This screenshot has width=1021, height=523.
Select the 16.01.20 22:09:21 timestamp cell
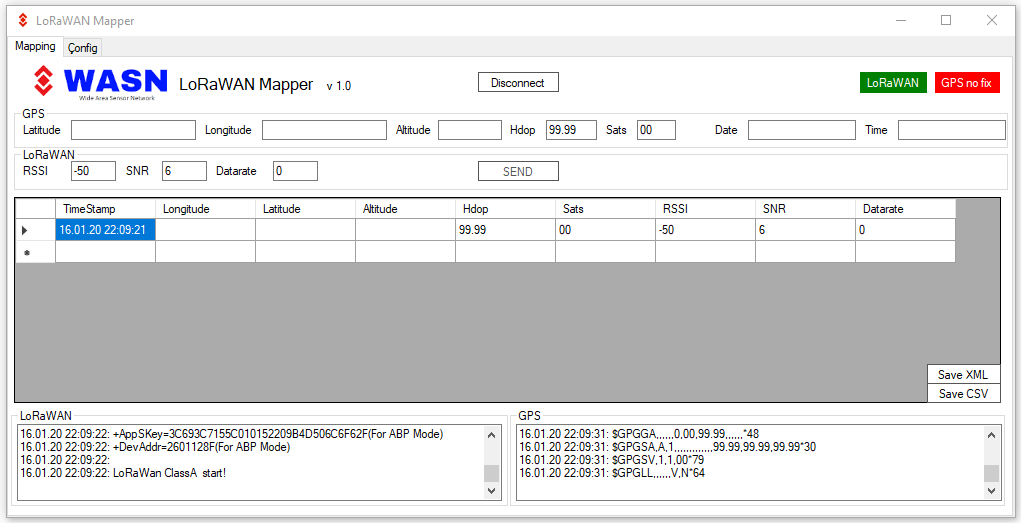105,230
